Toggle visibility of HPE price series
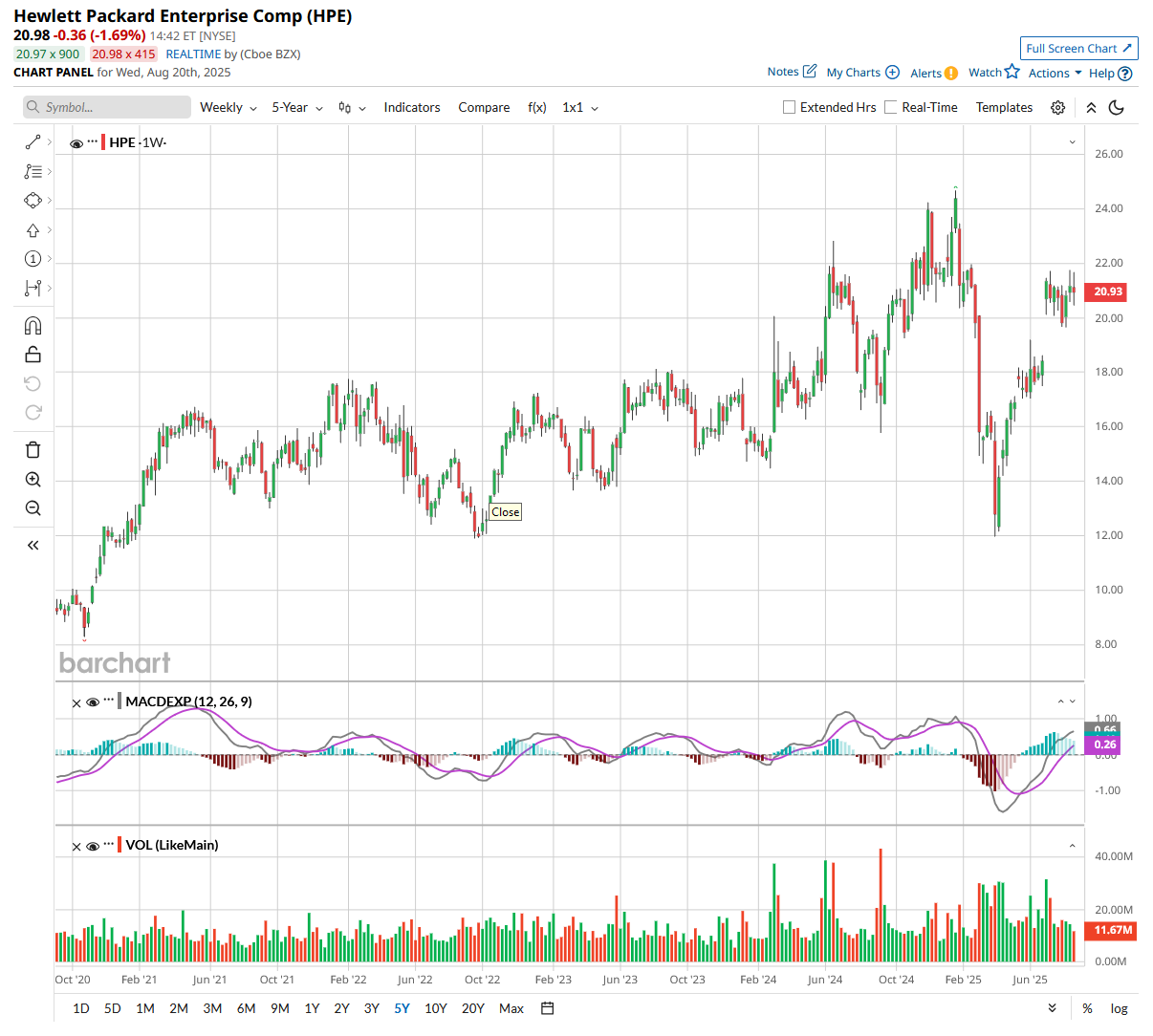The image size is (1153, 1036). click(x=76, y=143)
